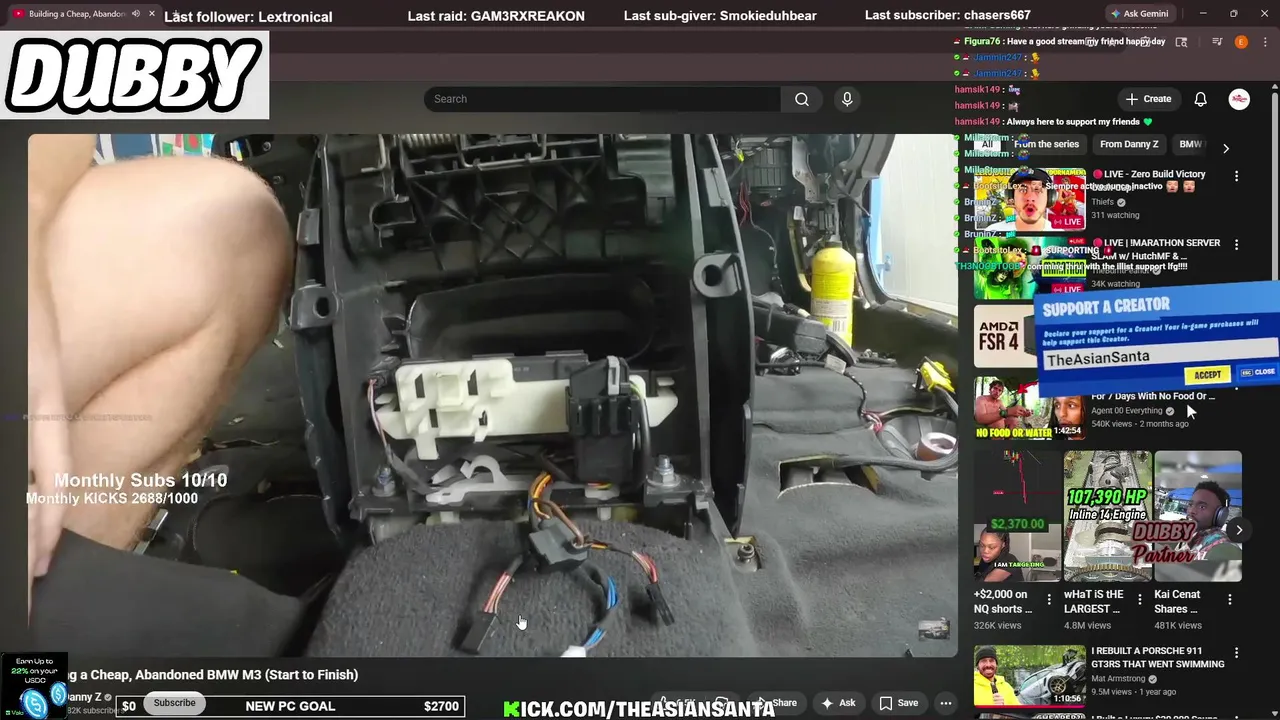Image resolution: width=1280 pixels, height=720 pixels.
Task: Click the Earn Up to 22% USDC ad
Action: 33,686
